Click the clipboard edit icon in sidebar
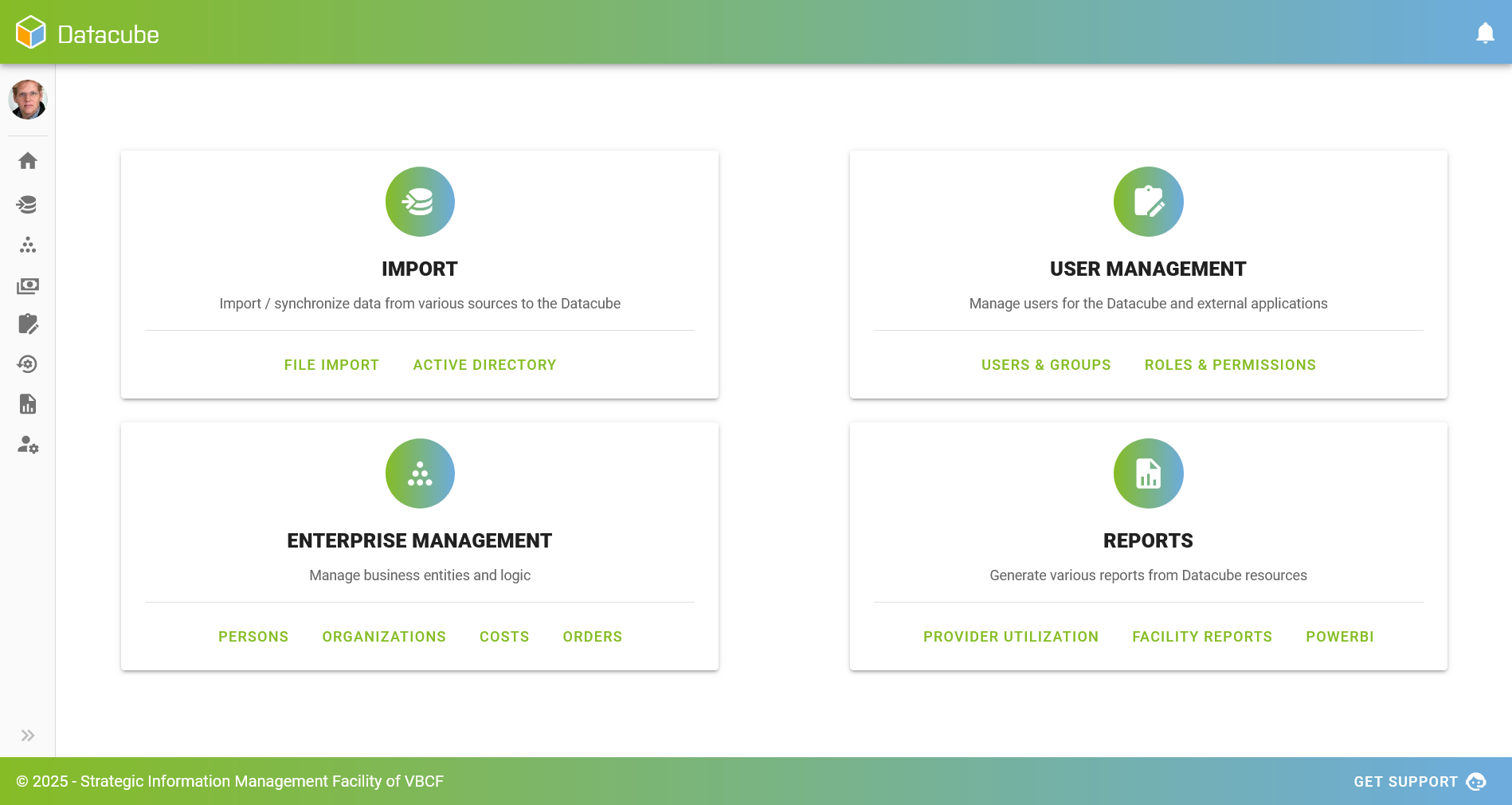Screen dimensions: 1512x805 tap(28, 324)
